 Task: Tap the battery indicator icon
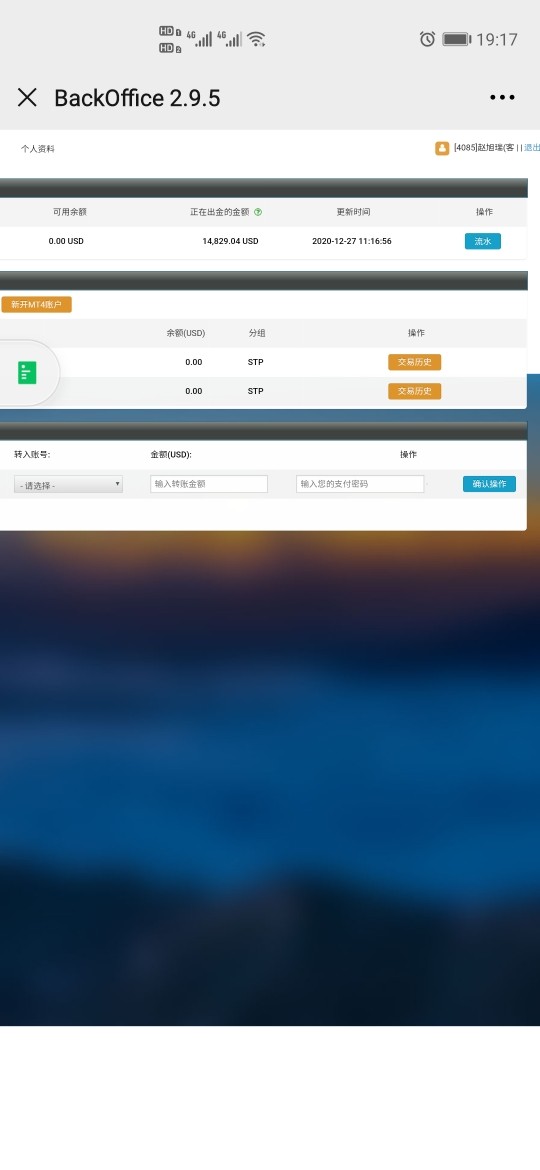pyautogui.click(x=456, y=39)
